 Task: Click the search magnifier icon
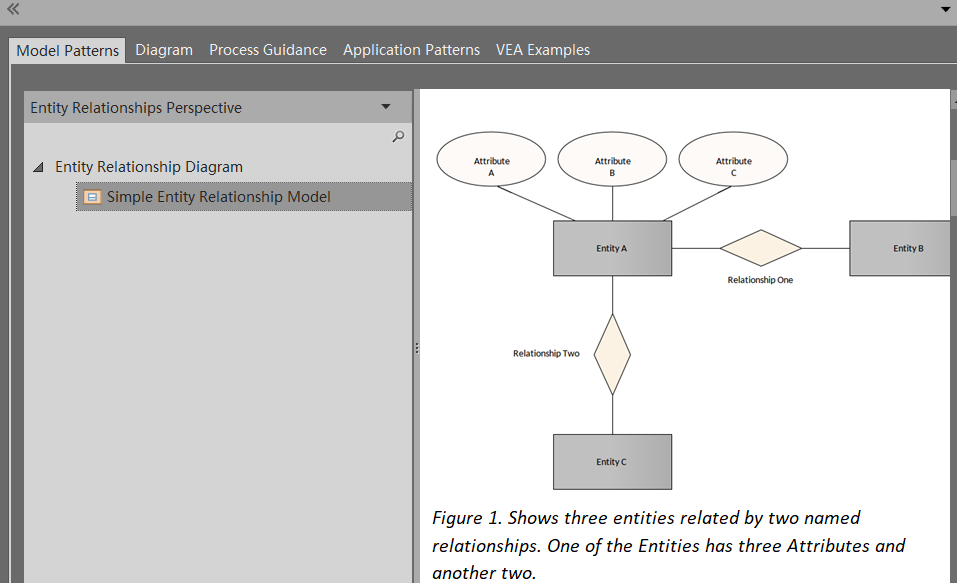(x=398, y=136)
